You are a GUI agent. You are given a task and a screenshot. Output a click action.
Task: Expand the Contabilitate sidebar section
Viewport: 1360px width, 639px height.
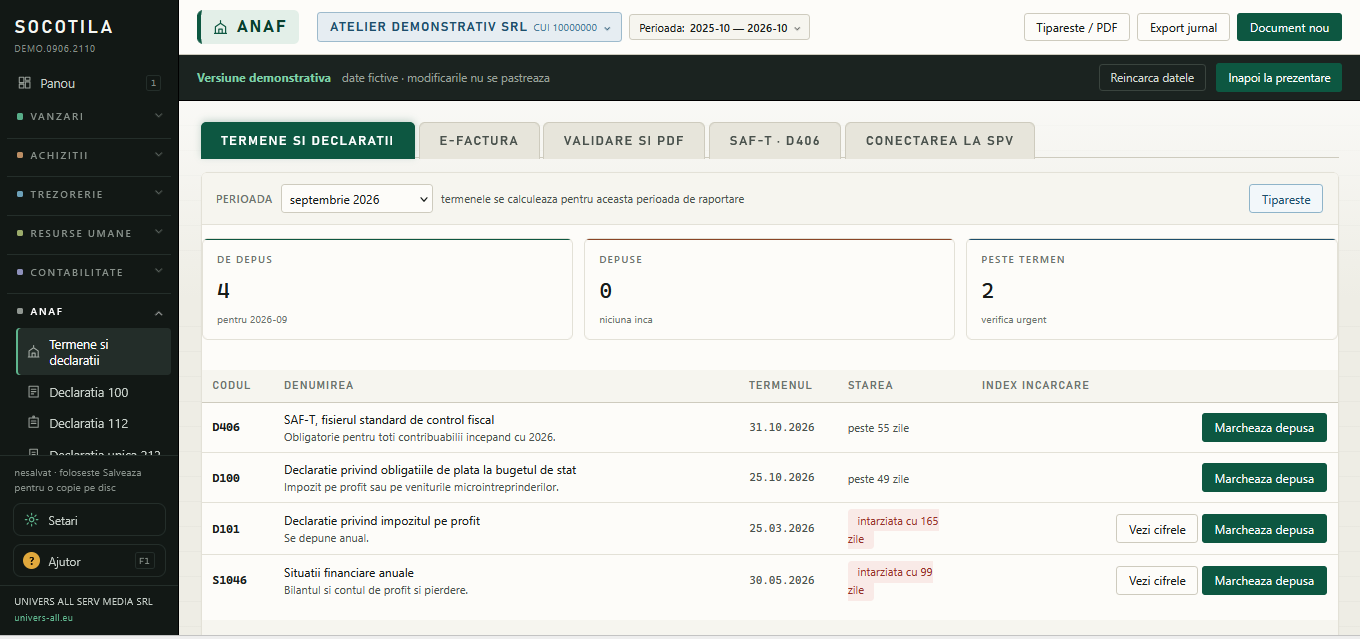pos(89,272)
